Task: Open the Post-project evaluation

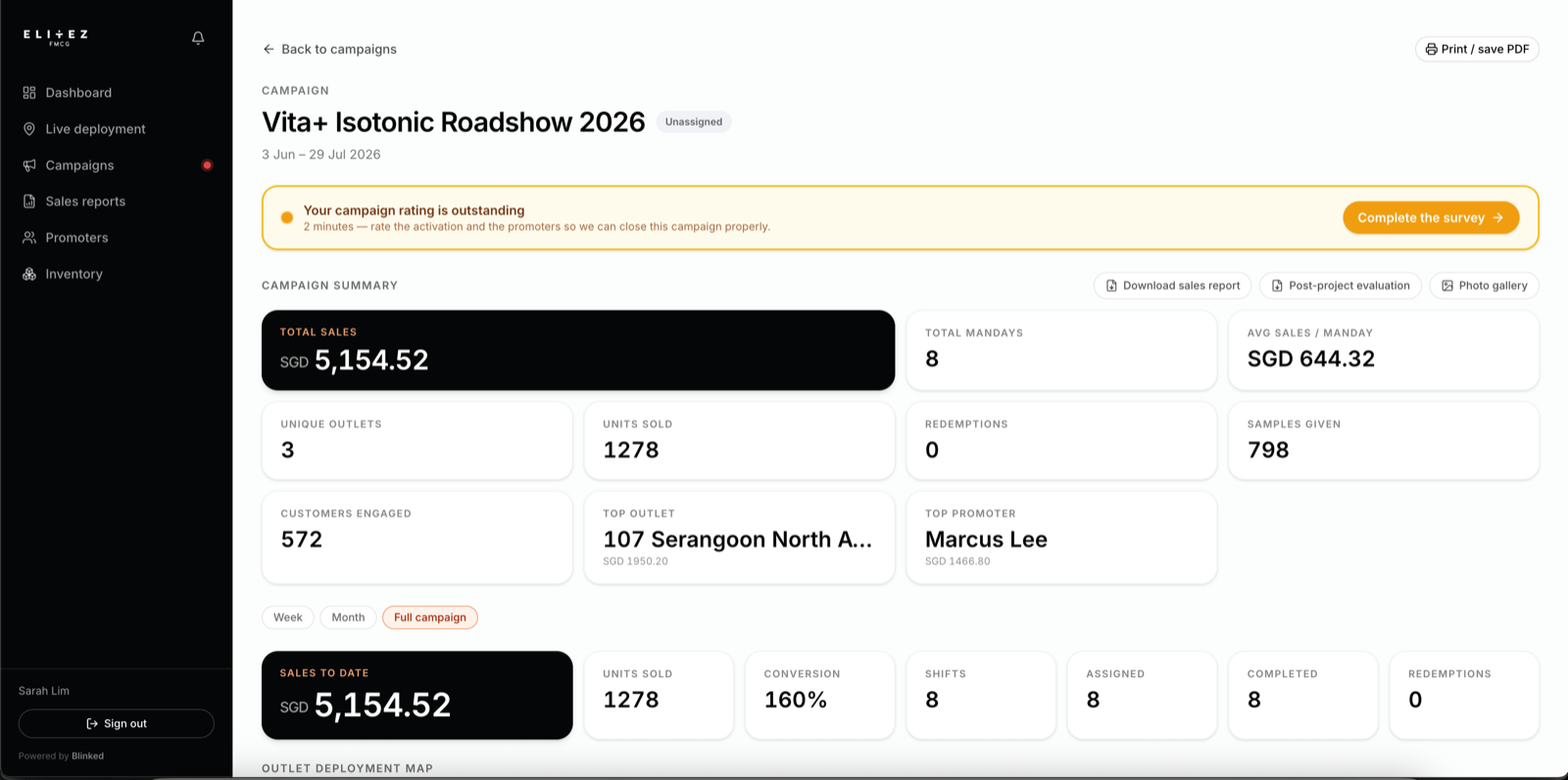Action: (1340, 286)
